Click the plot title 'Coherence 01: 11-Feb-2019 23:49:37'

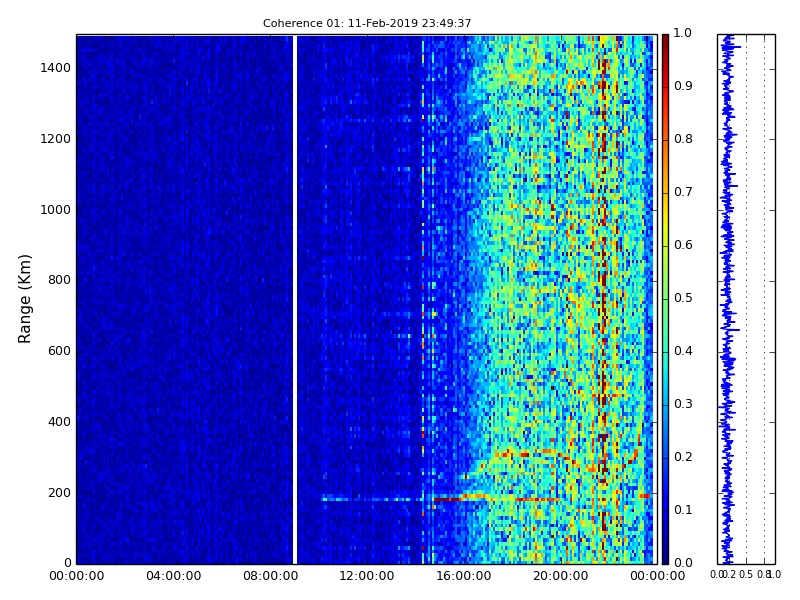[367, 23]
